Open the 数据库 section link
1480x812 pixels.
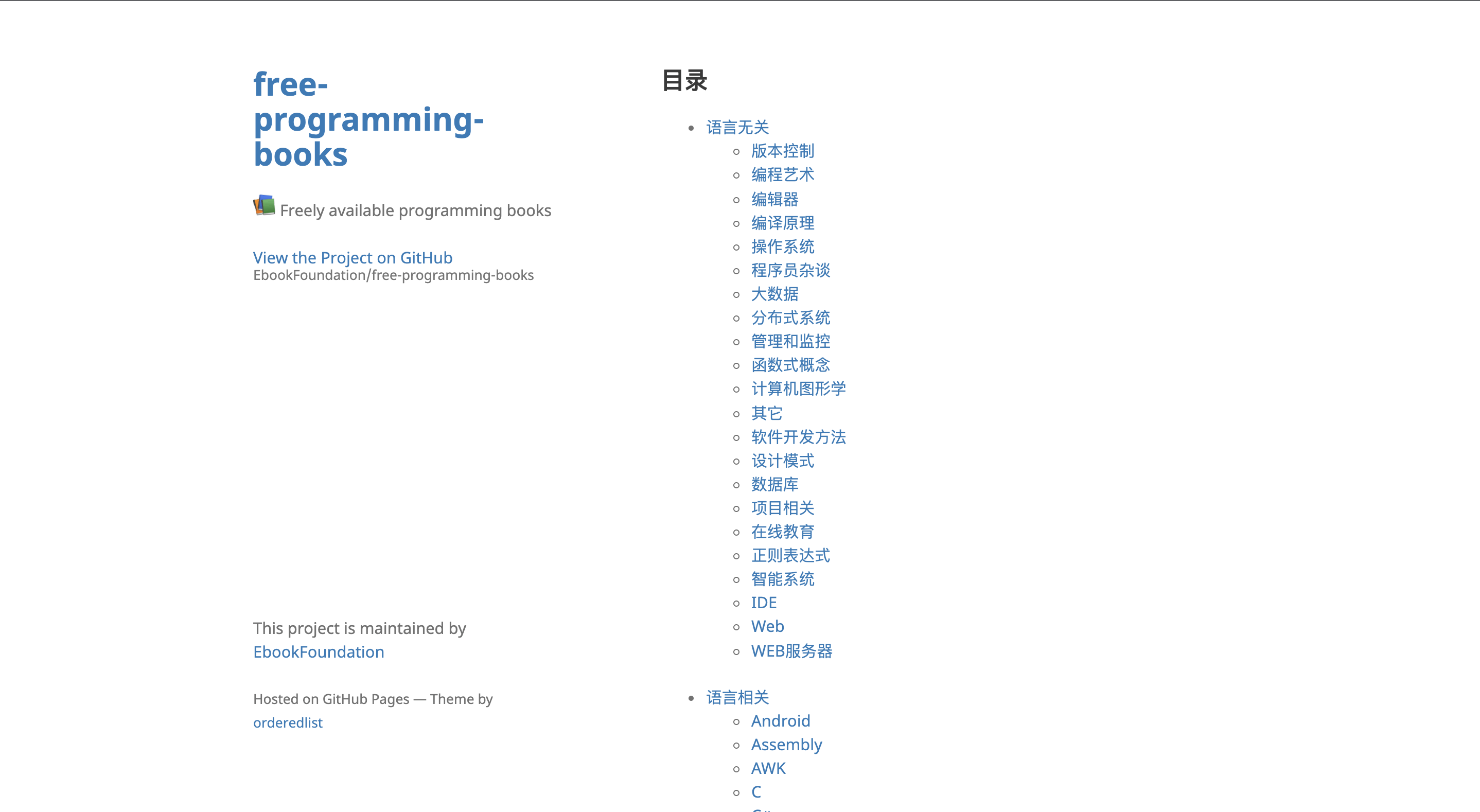coord(774,484)
